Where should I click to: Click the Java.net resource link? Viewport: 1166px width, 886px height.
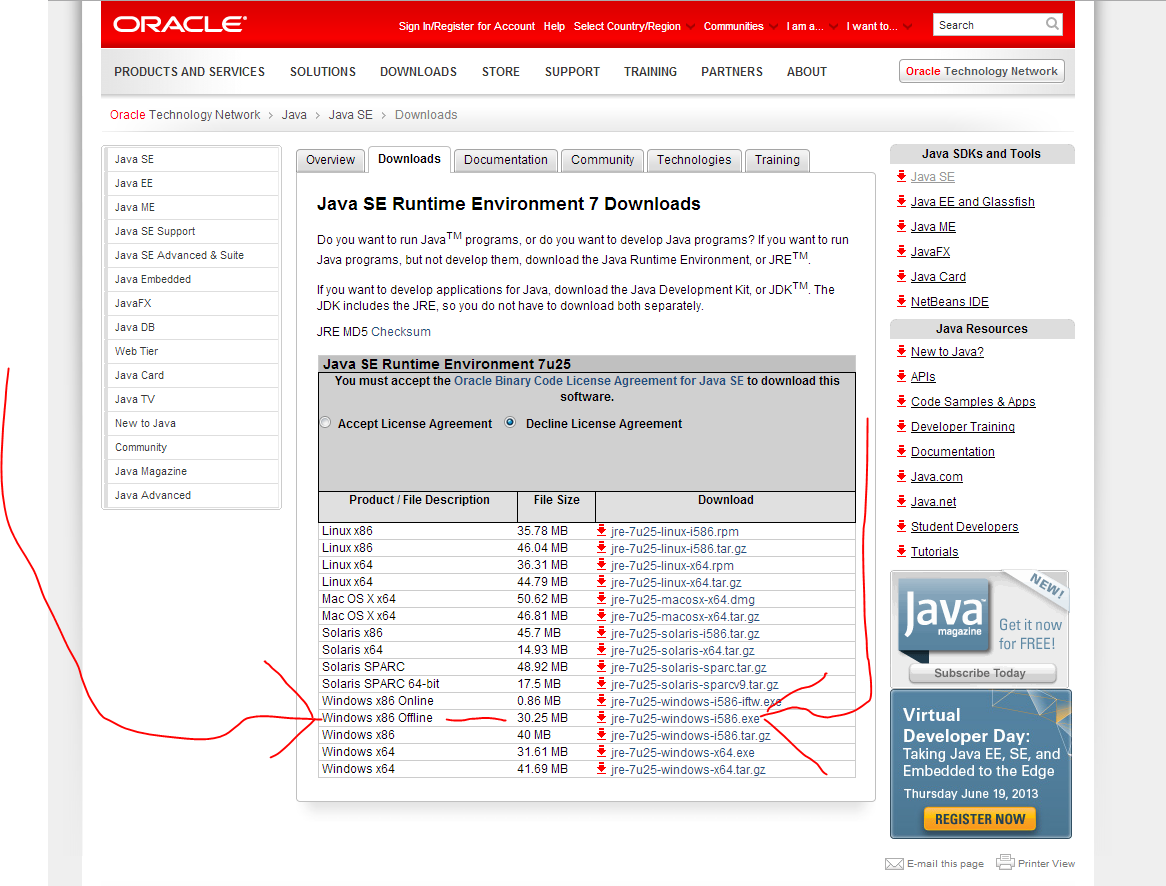(933, 501)
